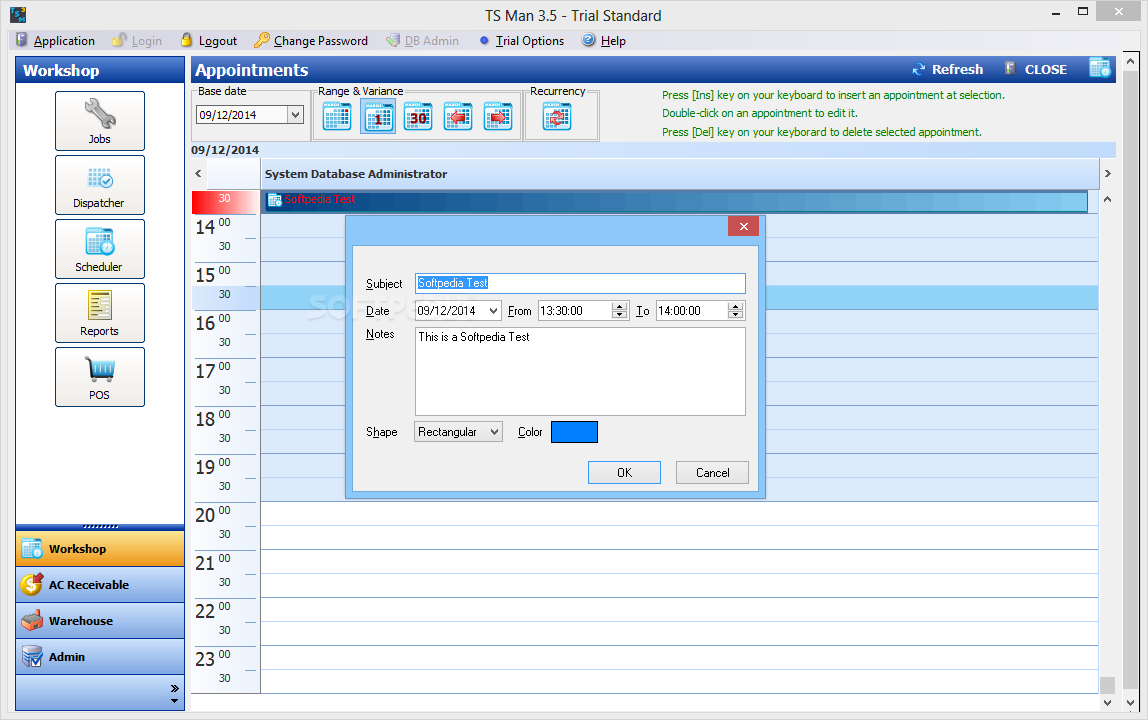The height and width of the screenshot is (720, 1148).
Task: Click the Warehouse icon in sidebar
Action: click(32, 620)
